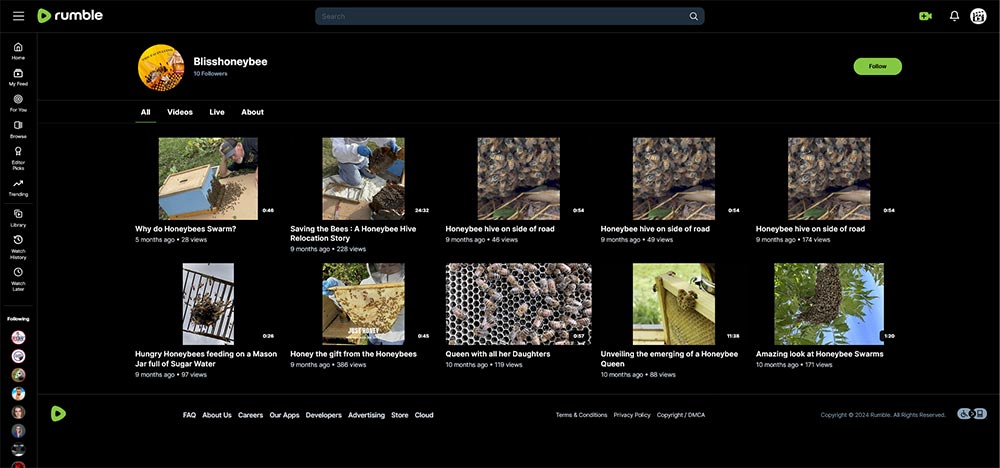Click title Hungry Honeybees feeding on Mason Jar

point(206,359)
